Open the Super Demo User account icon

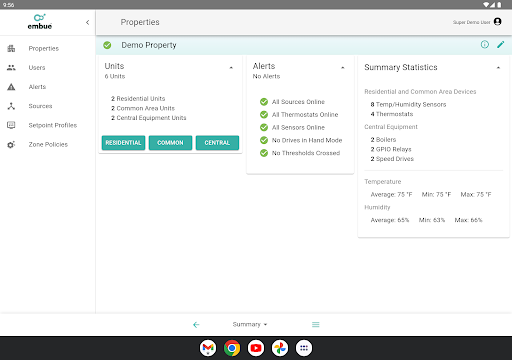click(x=497, y=22)
